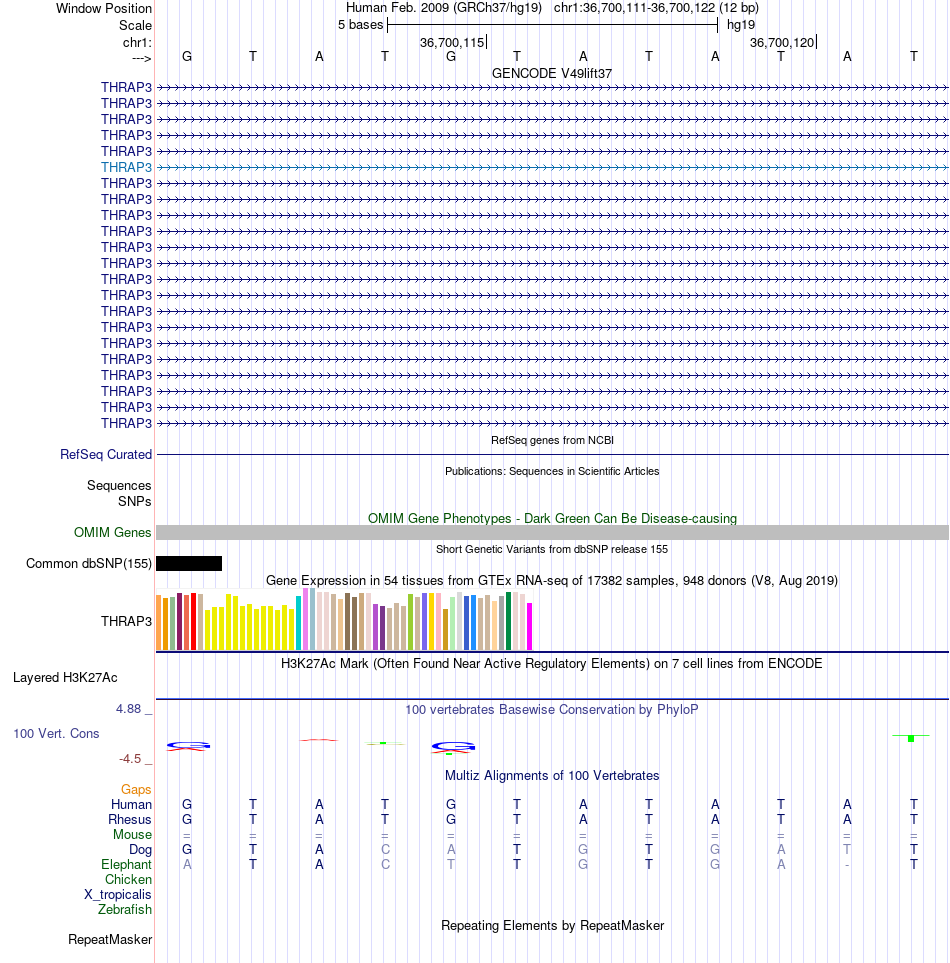The image size is (950, 963).
Task: Click the SNPs track label
Action: 134,501
